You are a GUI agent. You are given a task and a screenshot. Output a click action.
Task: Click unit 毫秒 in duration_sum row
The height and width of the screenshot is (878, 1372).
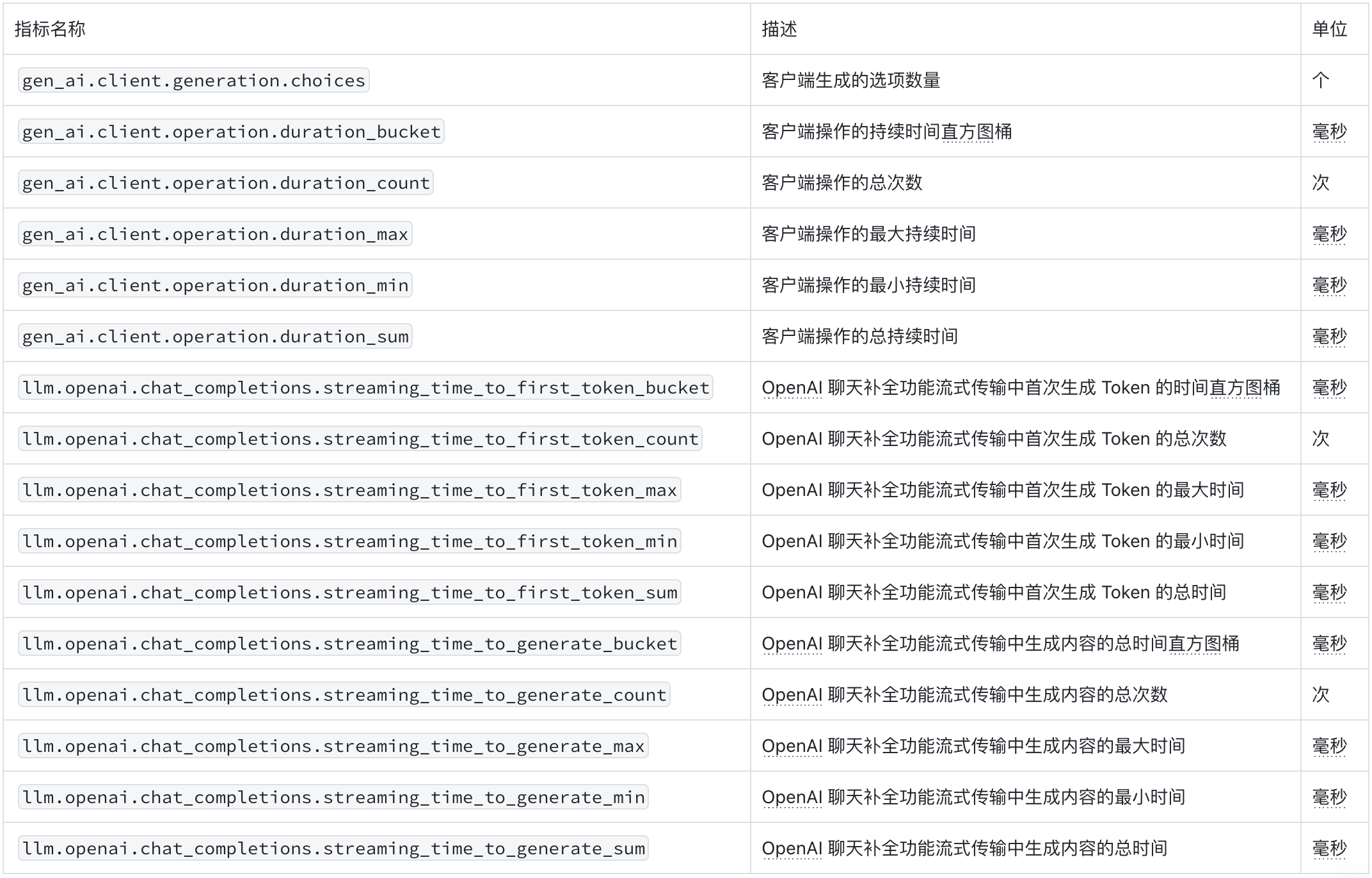[x=1330, y=336]
